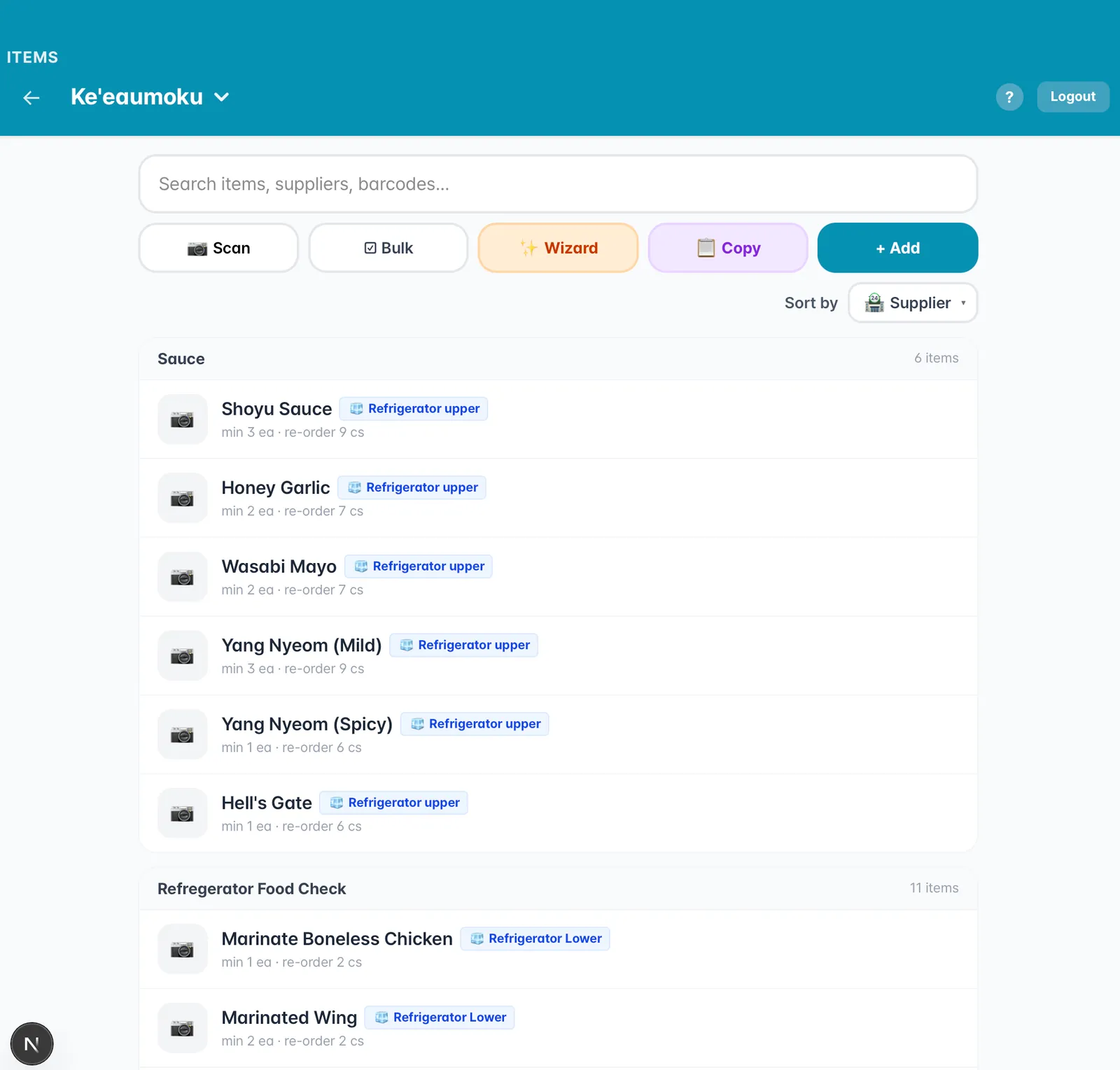Click Refrigerator Lower tag on Marinate Boneless Chicken

click(x=535, y=938)
